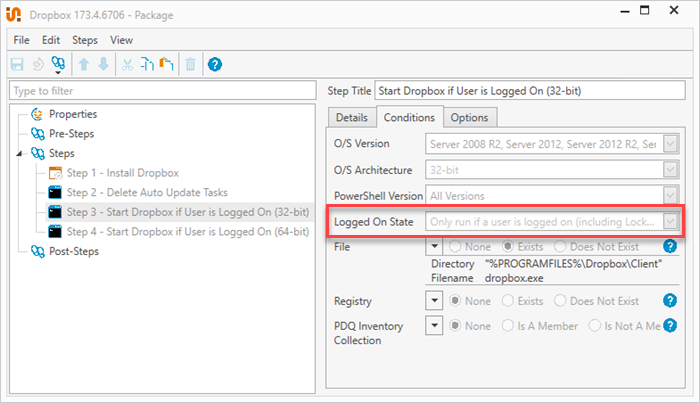Open the O/S Architecture dropdown
This screenshot has width=700, height=403.
(x=670, y=170)
